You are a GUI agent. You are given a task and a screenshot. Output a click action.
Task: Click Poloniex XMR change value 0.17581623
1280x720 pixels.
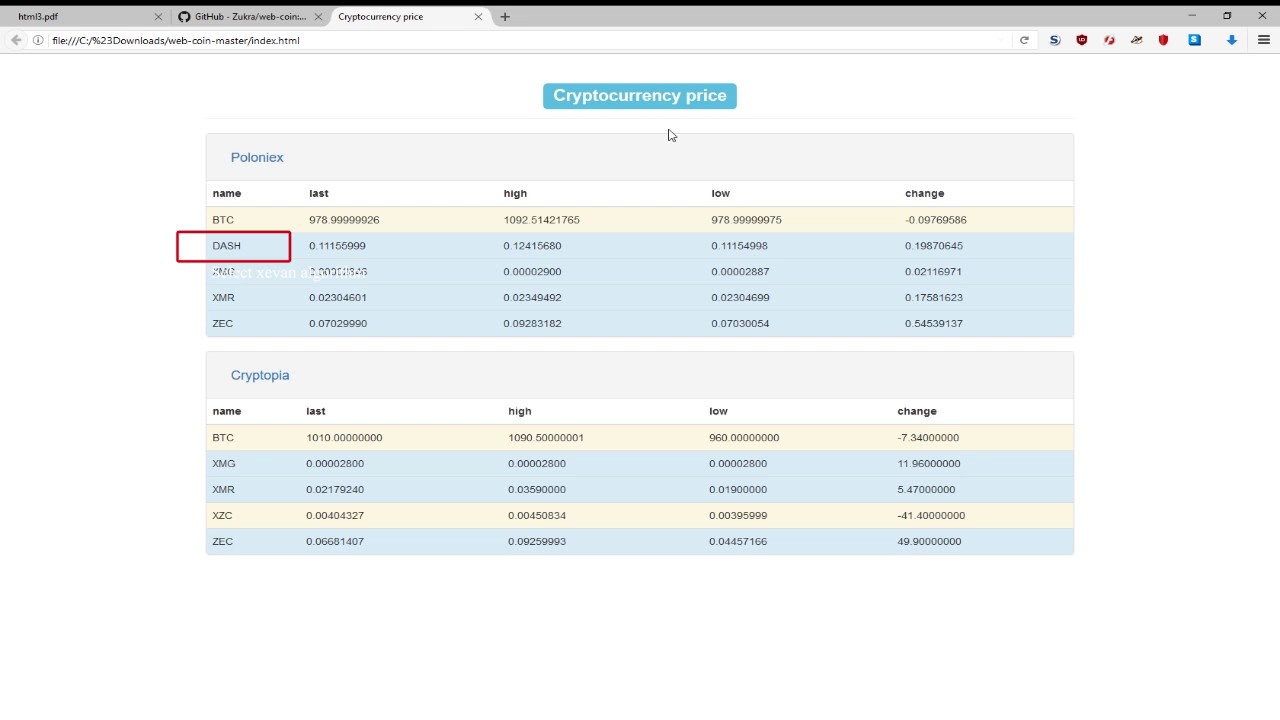coord(934,298)
